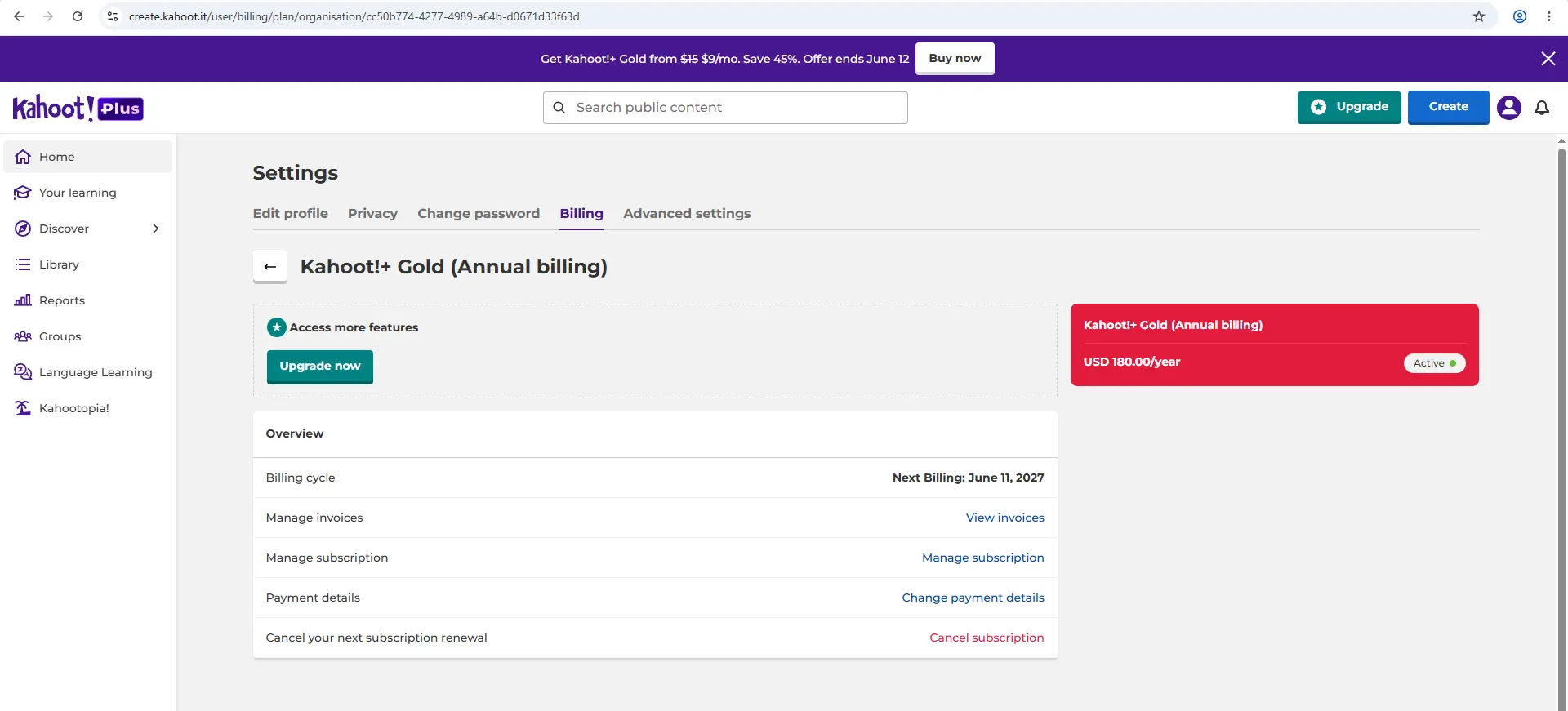Click the Active status badge
1568x711 pixels.
(1435, 363)
